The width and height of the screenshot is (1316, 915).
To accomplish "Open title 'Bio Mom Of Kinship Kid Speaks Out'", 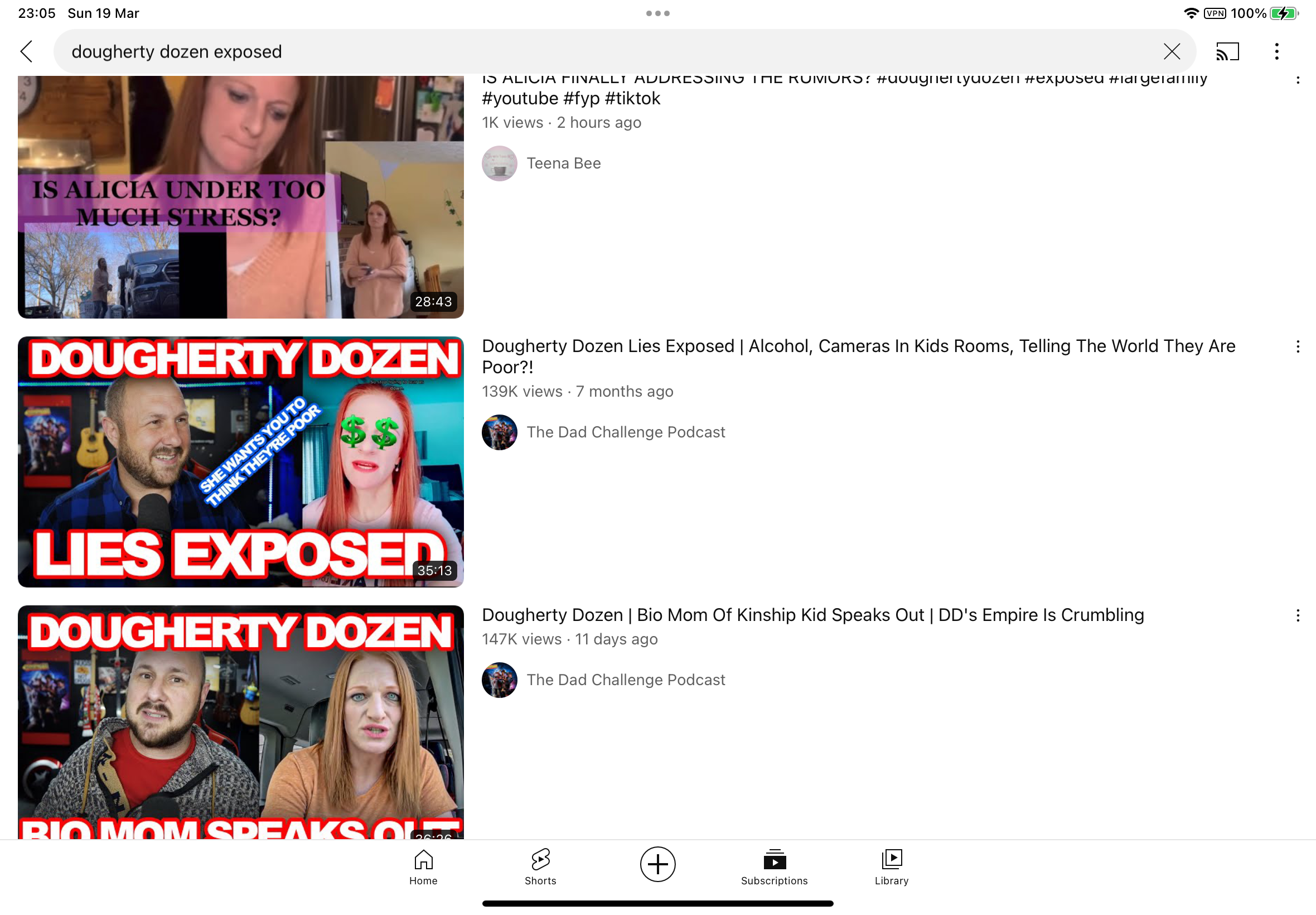I will [812, 615].
